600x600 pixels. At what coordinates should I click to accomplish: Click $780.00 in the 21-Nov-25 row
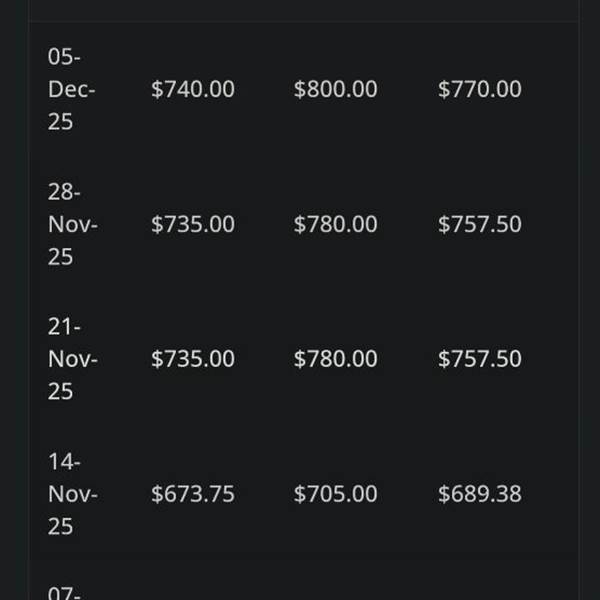point(335,359)
